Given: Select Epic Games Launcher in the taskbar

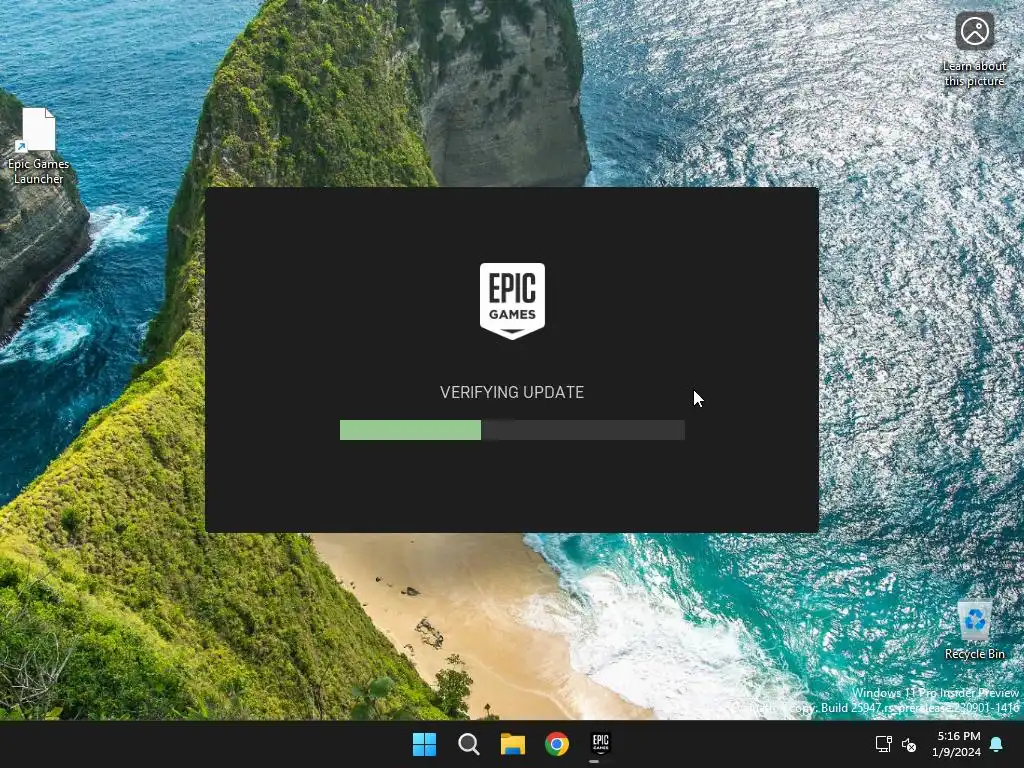Looking at the screenshot, I should point(601,744).
